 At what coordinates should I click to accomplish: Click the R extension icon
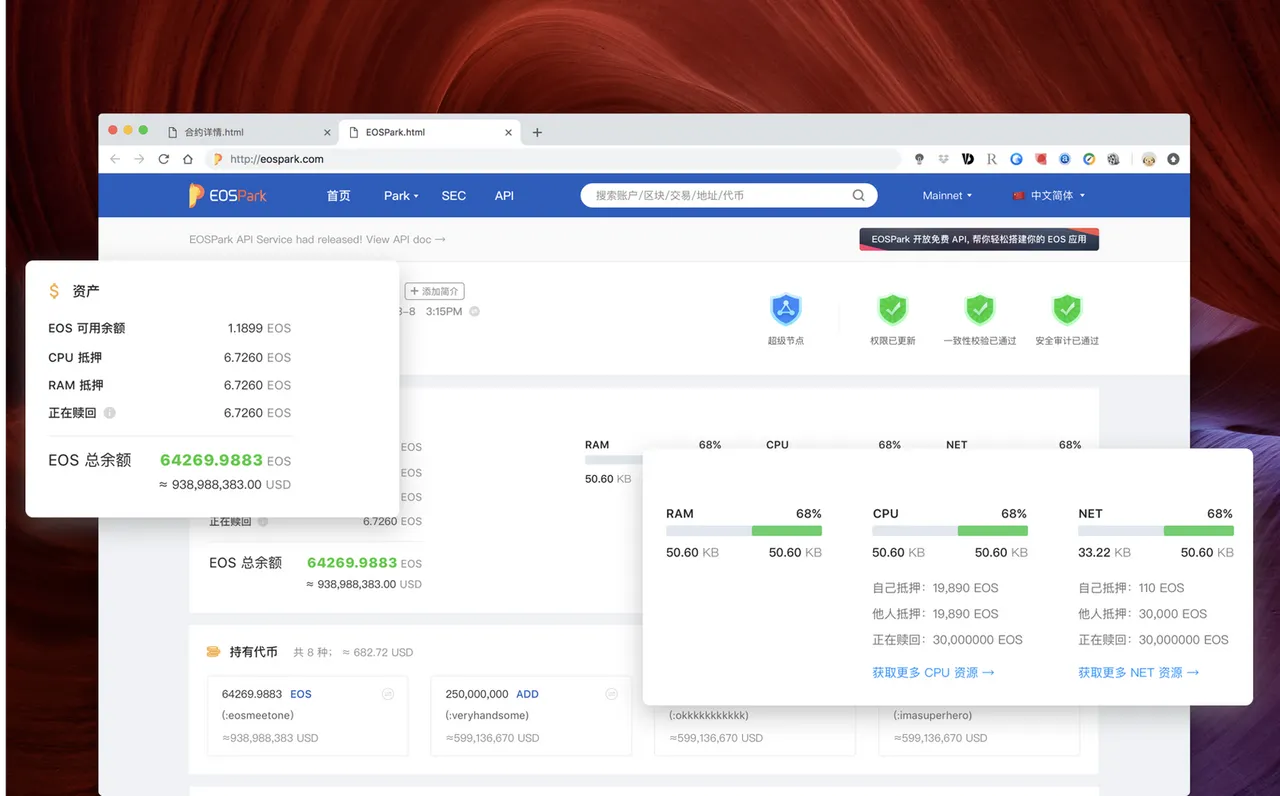click(992, 159)
